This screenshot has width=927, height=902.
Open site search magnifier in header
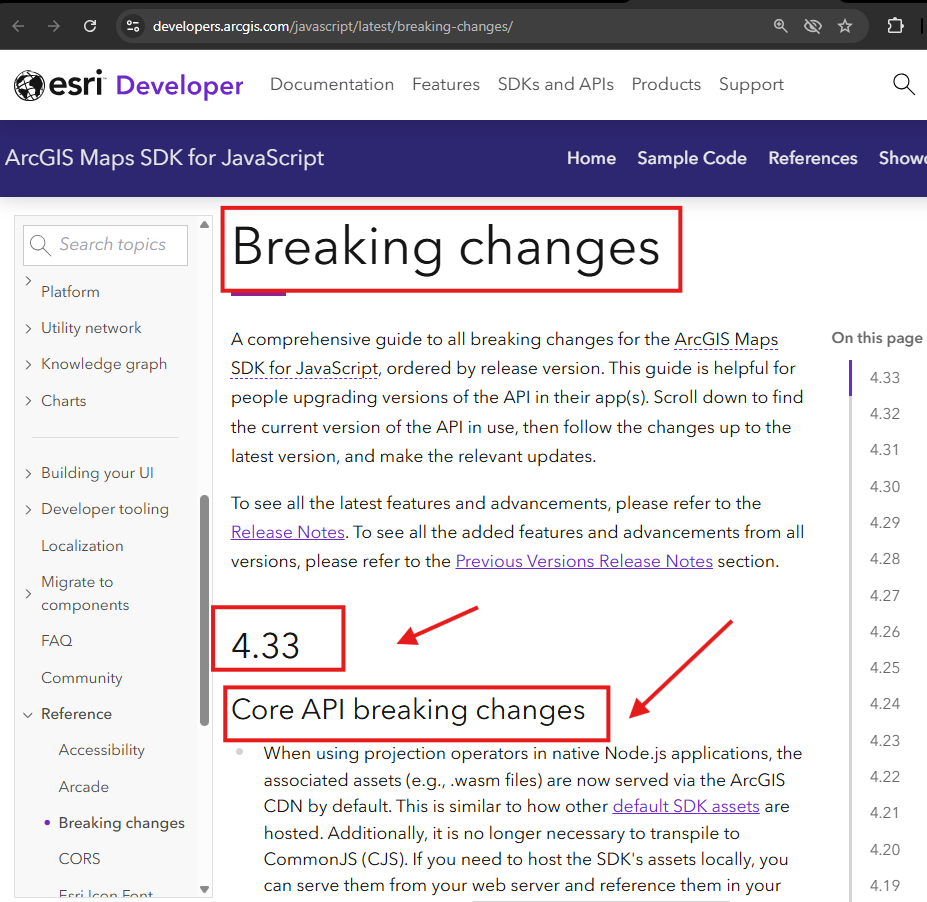point(903,85)
